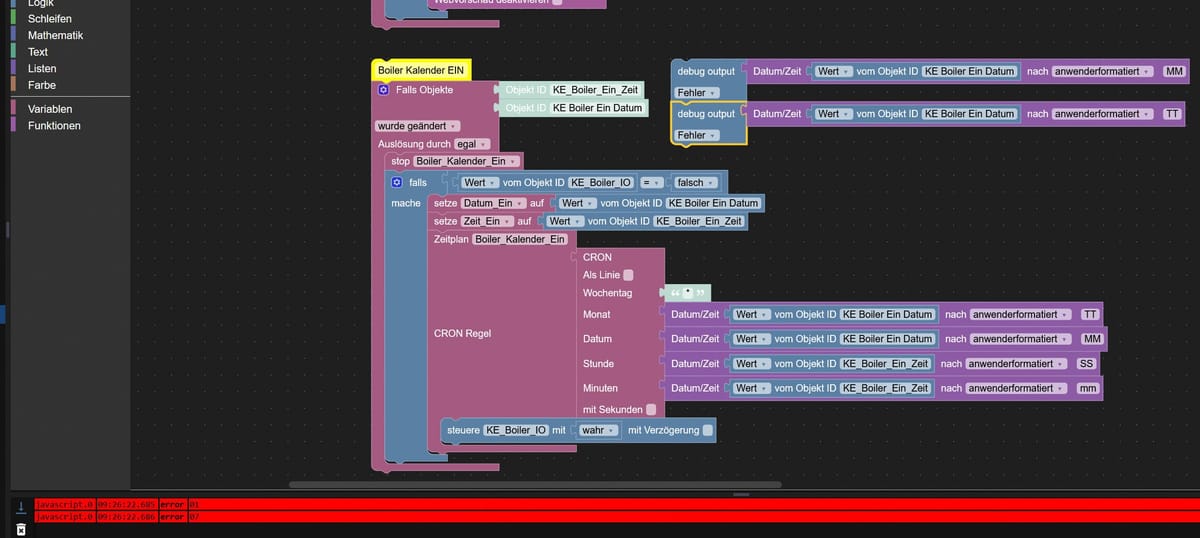Image resolution: width=1200 pixels, height=538 pixels.
Task: Select the Mathematik toolbox category
Action: click(55, 35)
